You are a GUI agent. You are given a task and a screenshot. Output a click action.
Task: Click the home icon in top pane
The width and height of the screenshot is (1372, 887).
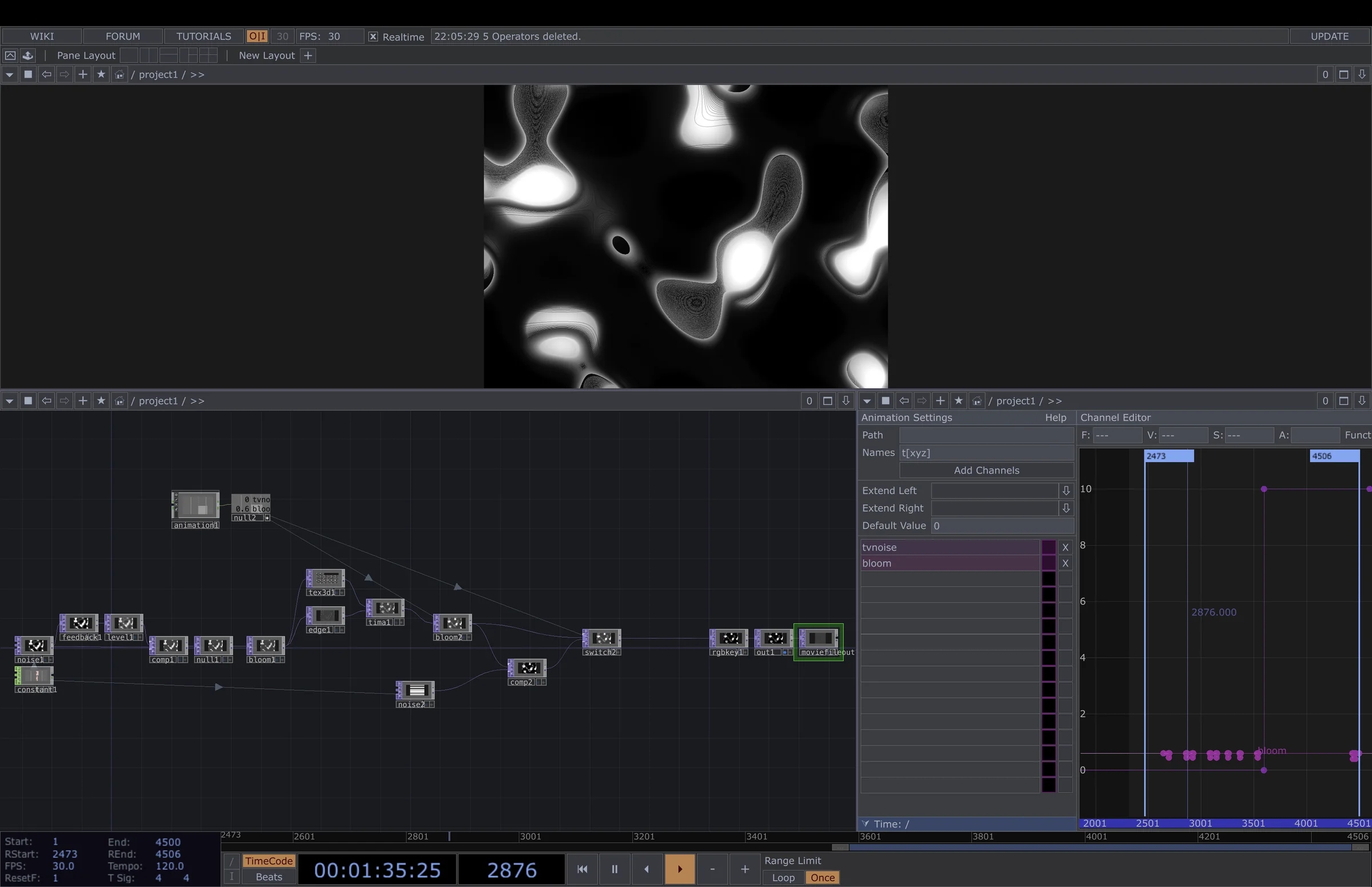(119, 74)
